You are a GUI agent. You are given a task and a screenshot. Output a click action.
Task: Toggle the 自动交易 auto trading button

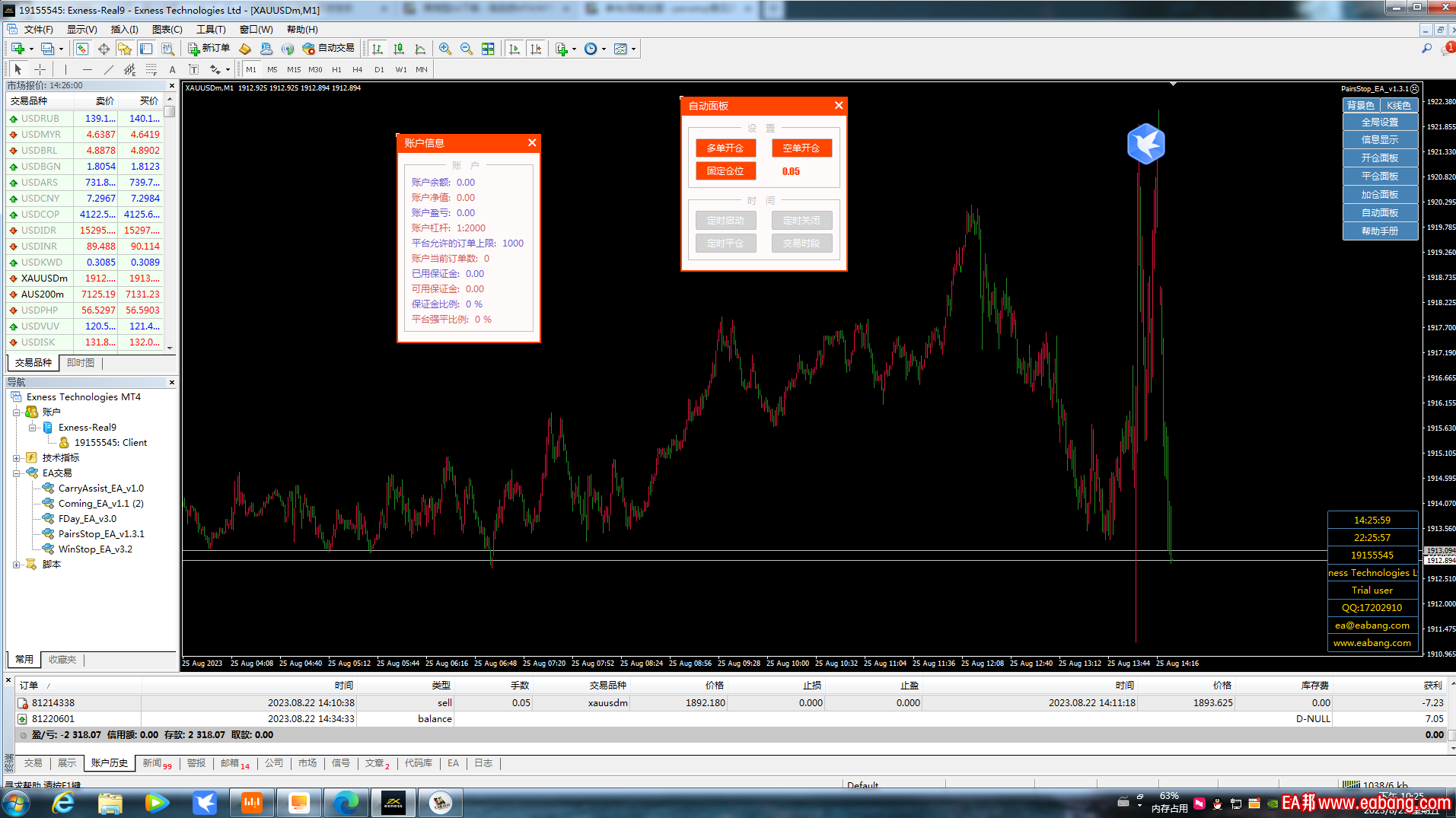pos(328,49)
